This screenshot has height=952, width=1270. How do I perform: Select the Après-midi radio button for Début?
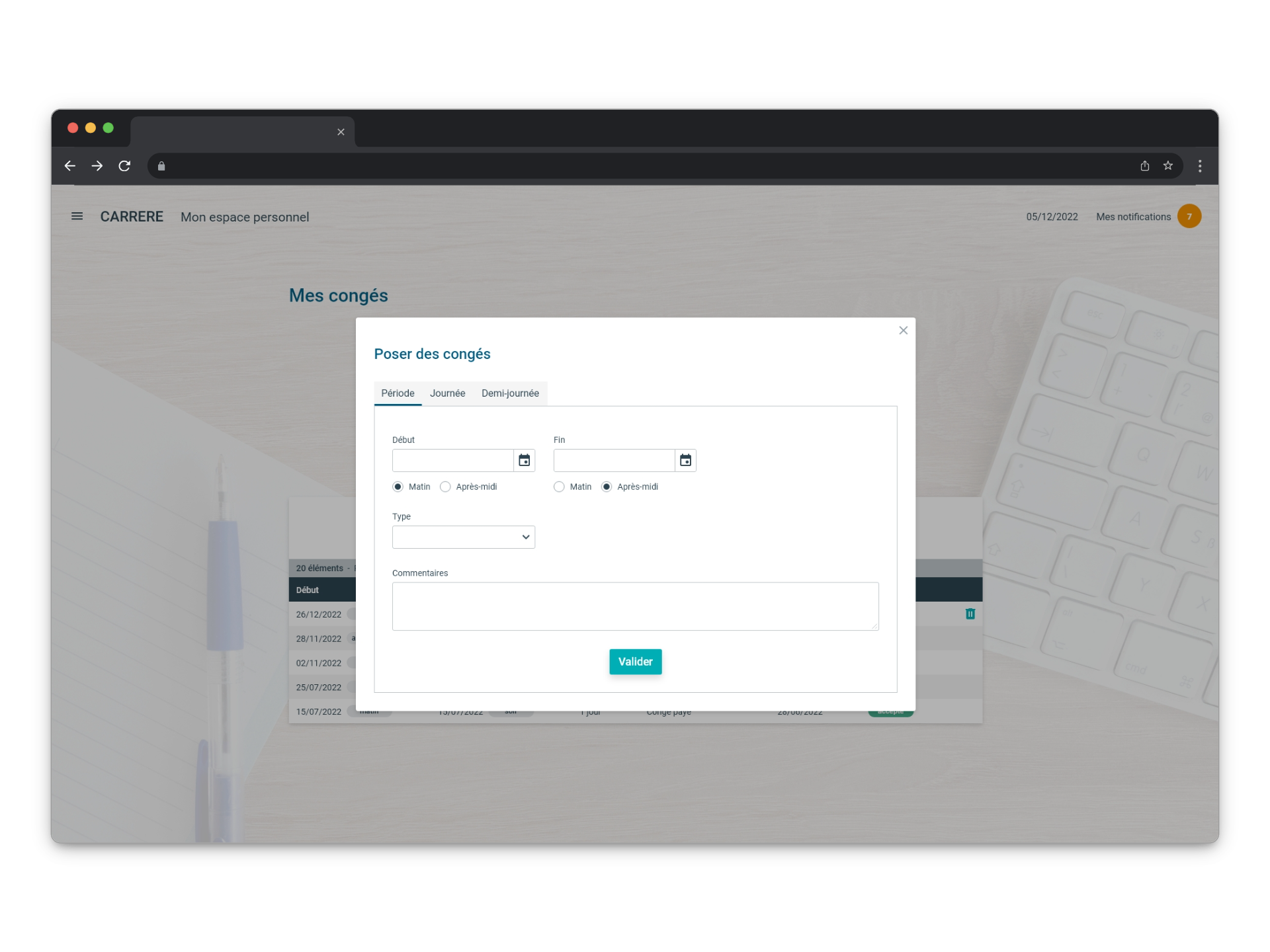(446, 486)
